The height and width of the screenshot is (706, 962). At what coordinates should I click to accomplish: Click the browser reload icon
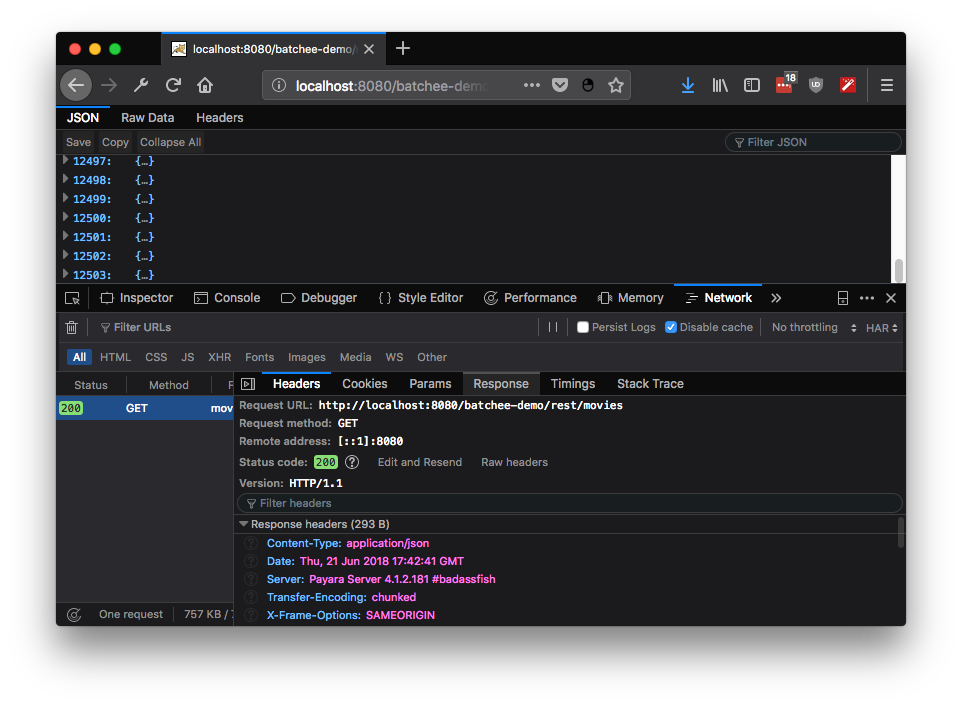173,86
